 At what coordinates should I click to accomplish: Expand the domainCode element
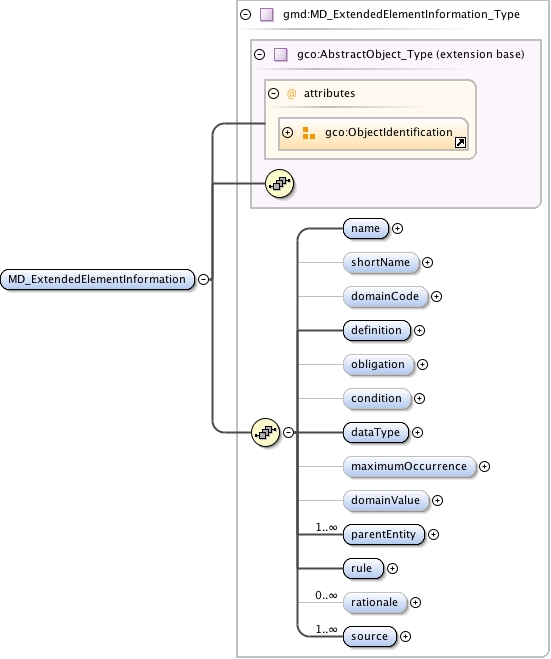tap(437, 296)
